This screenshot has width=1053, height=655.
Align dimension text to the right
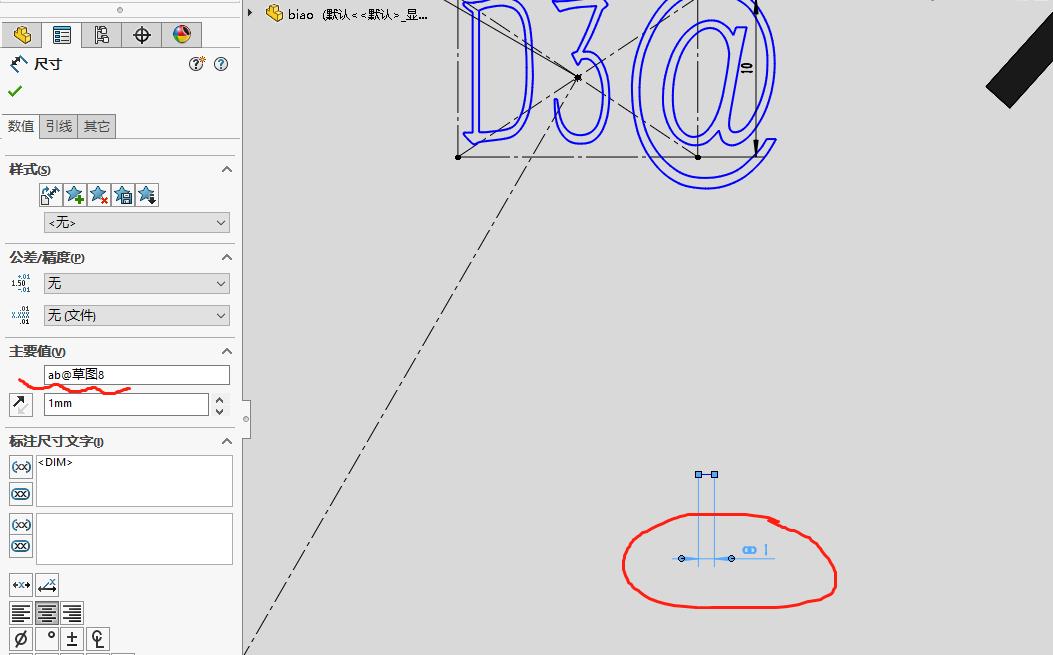tap(72, 612)
